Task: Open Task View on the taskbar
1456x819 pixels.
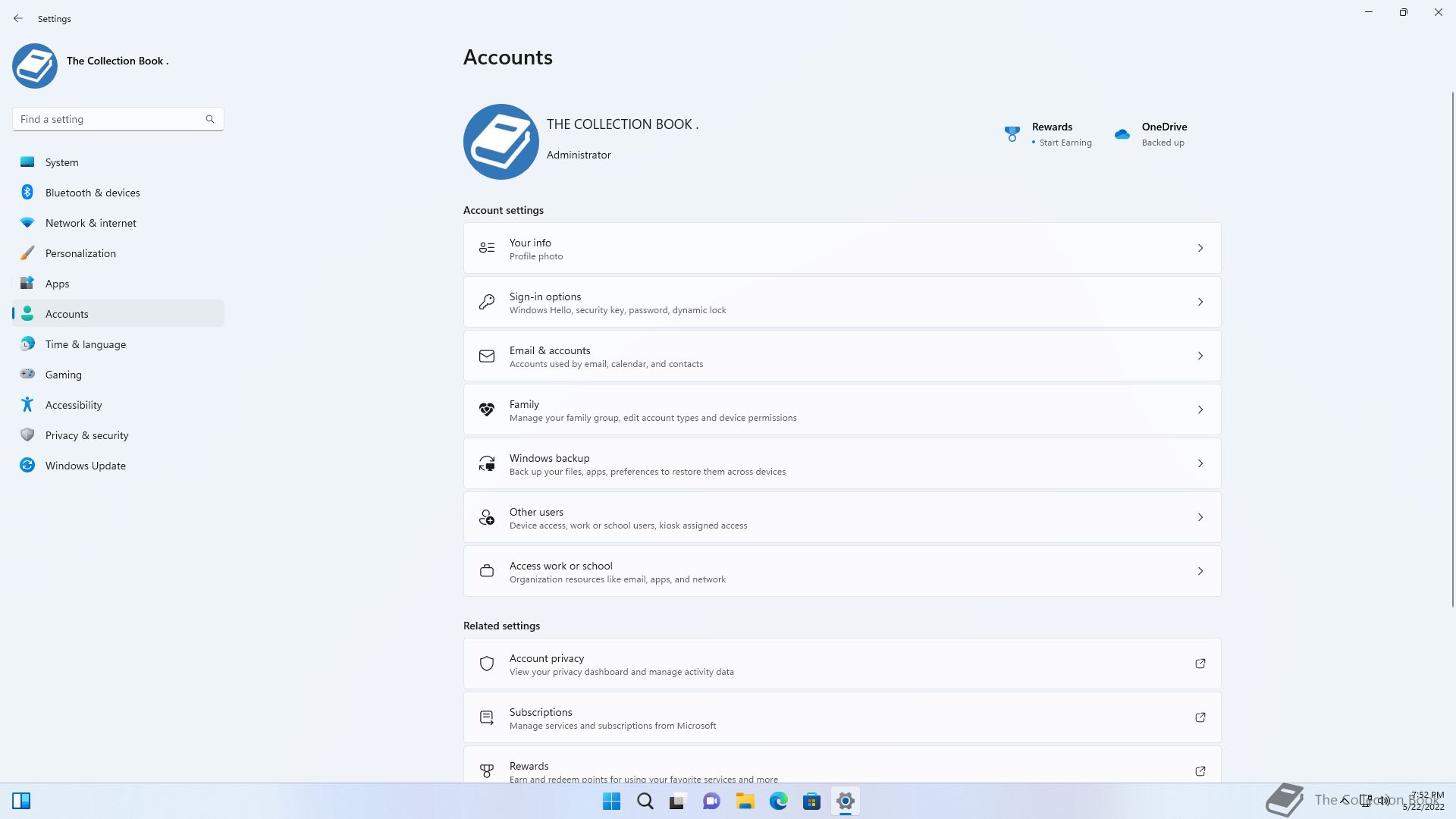Action: coord(678,801)
